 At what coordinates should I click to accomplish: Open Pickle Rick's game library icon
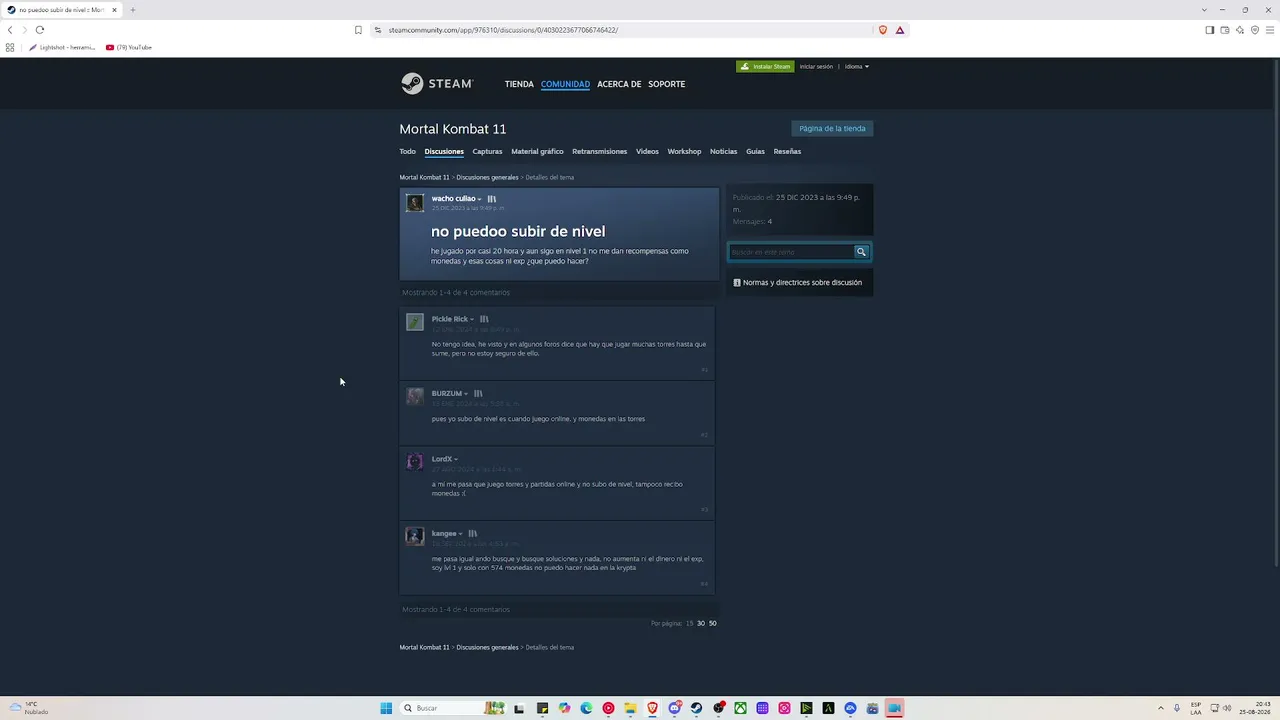pos(484,319)
